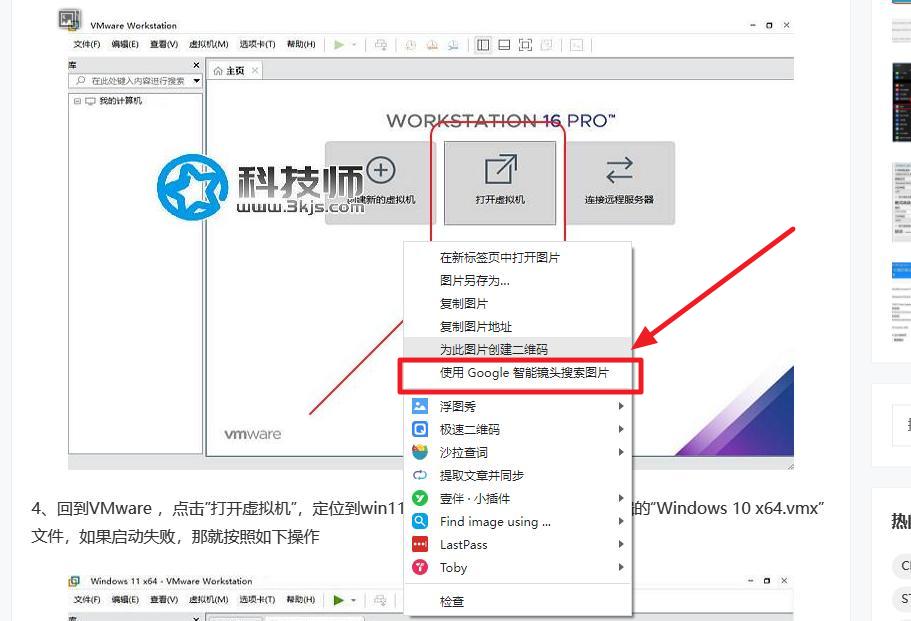
Task: Click the 创建新的虚拟机 plus icon tile
Action: click(381, 183)
